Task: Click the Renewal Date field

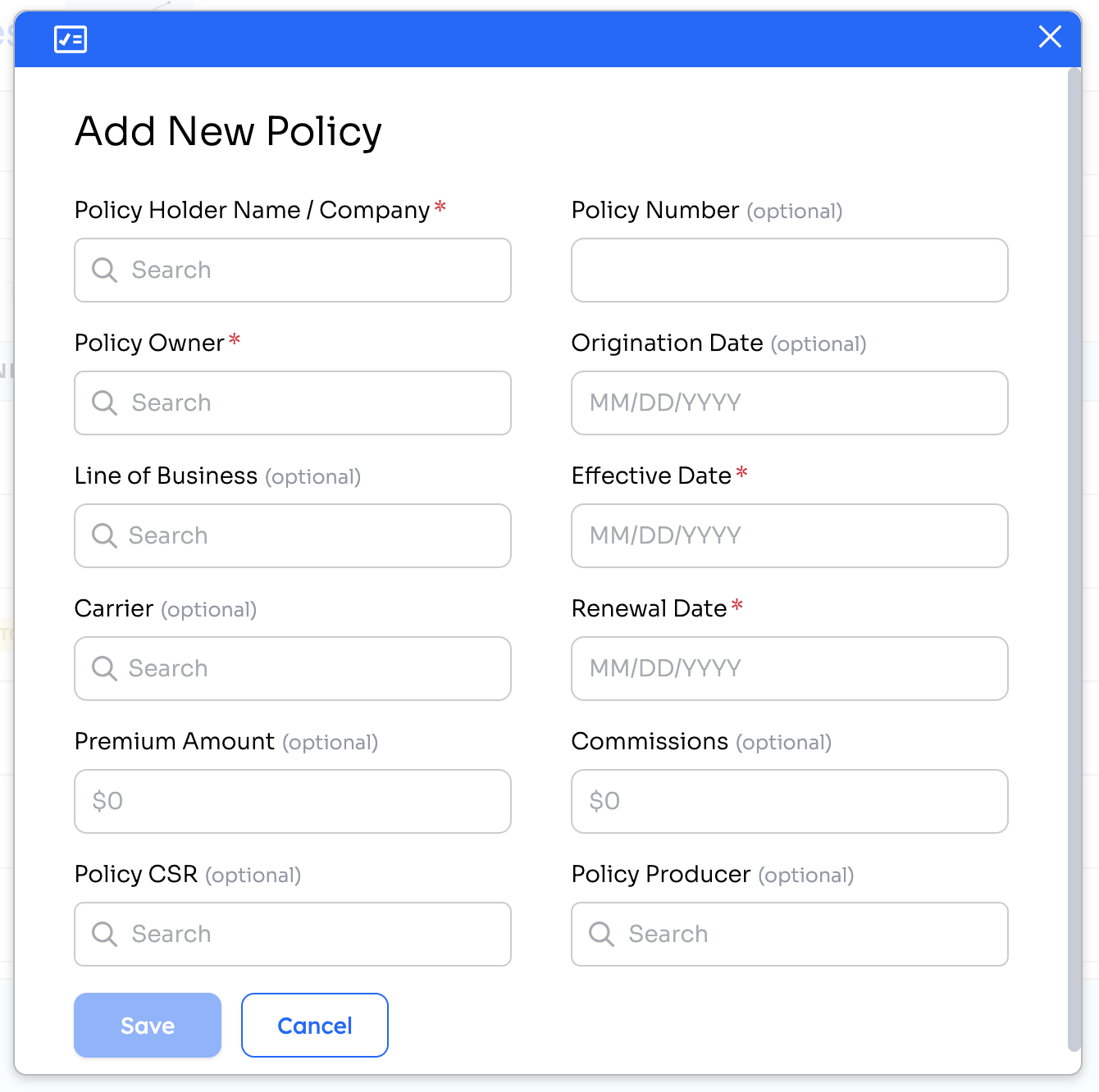Action: 790,669
